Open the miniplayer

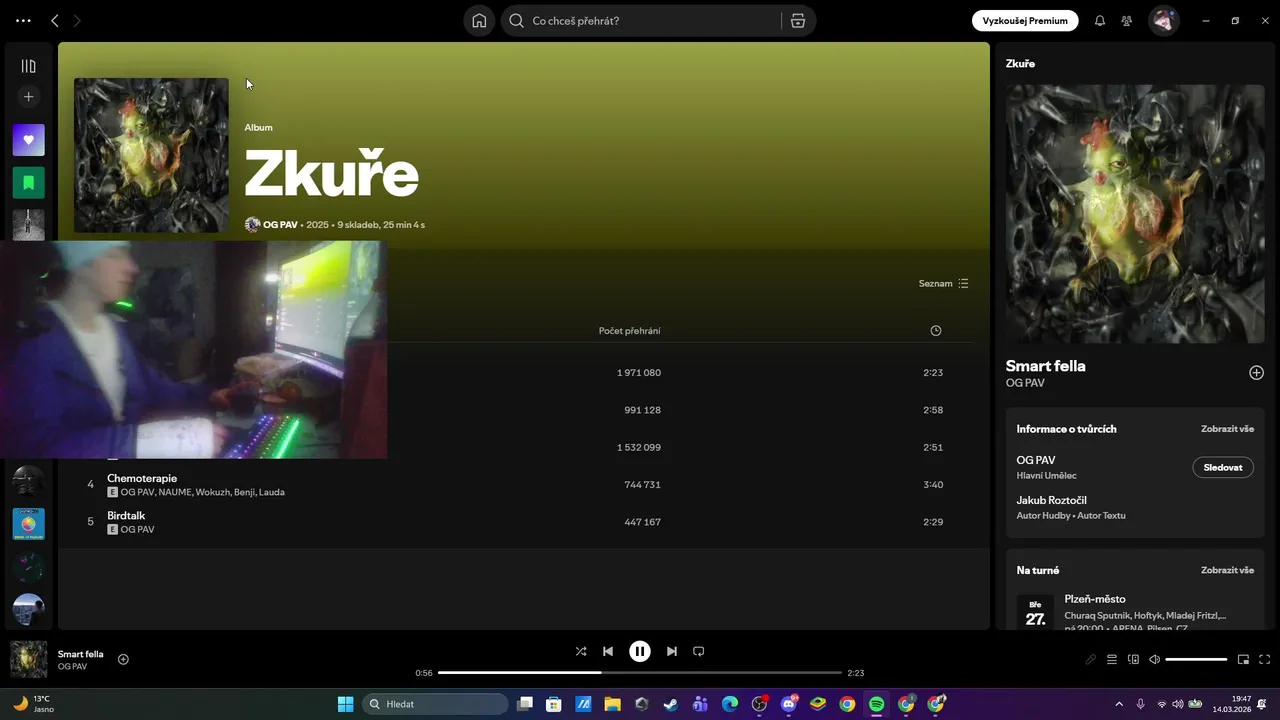1243,660
